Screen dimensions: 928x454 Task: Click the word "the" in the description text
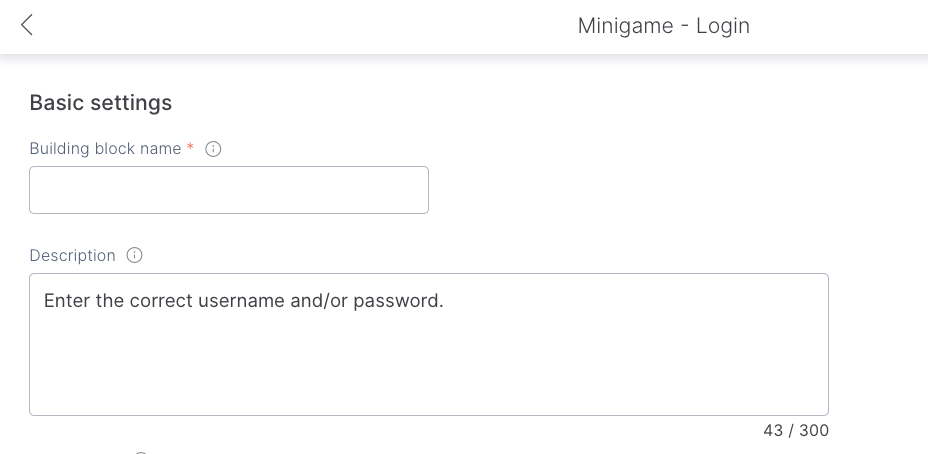point(110,301)
